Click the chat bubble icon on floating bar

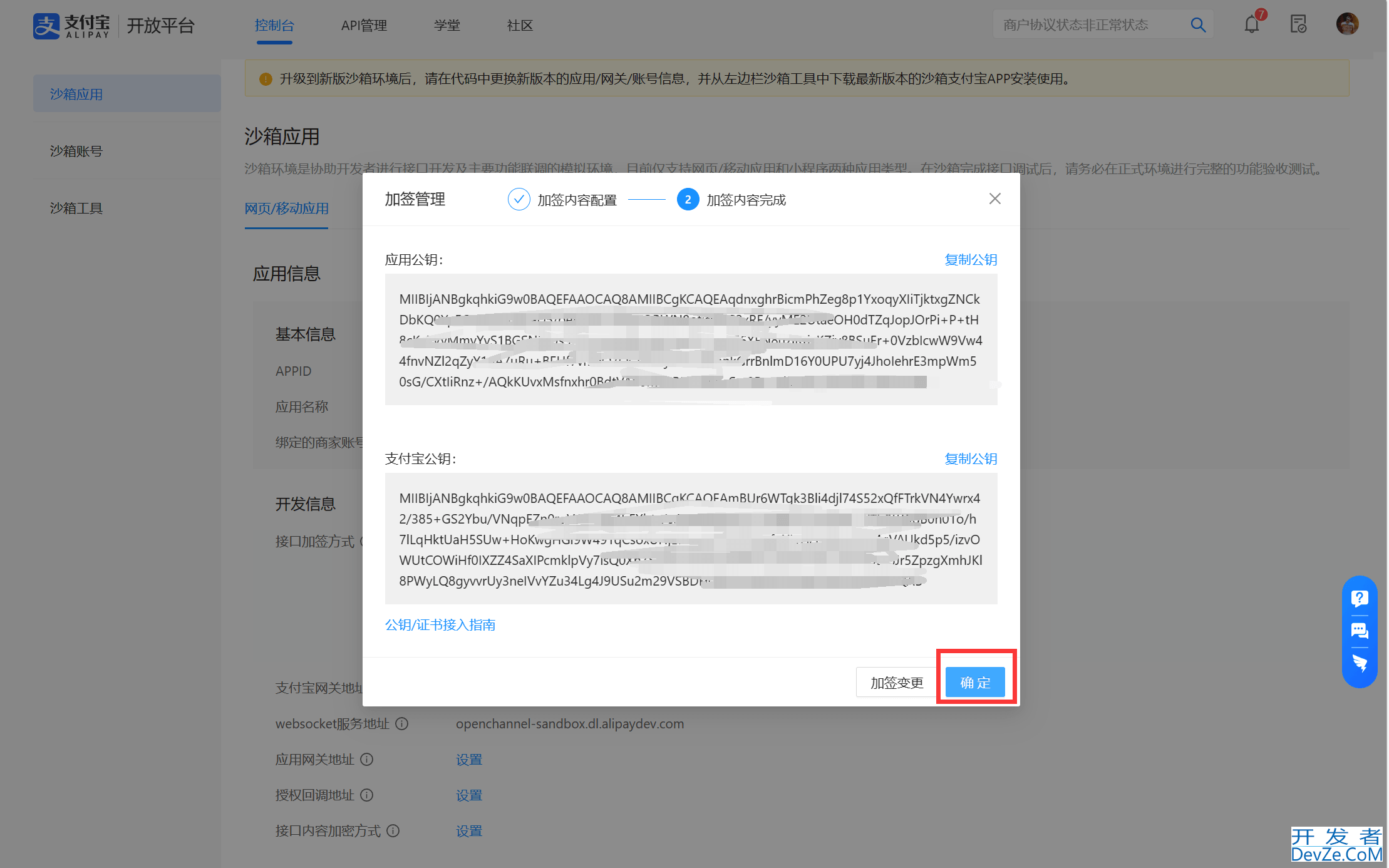(x=1360, y=631)
